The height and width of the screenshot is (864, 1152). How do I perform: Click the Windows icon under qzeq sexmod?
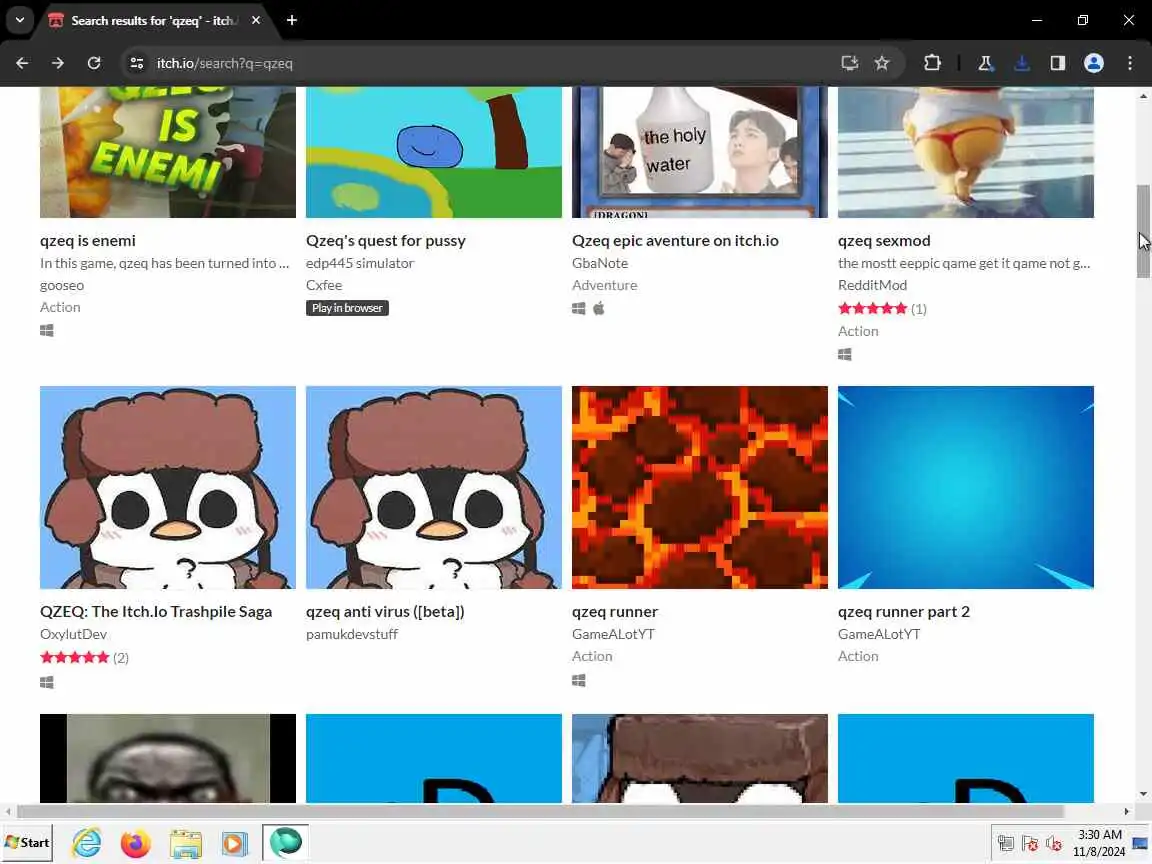point(844,354)
